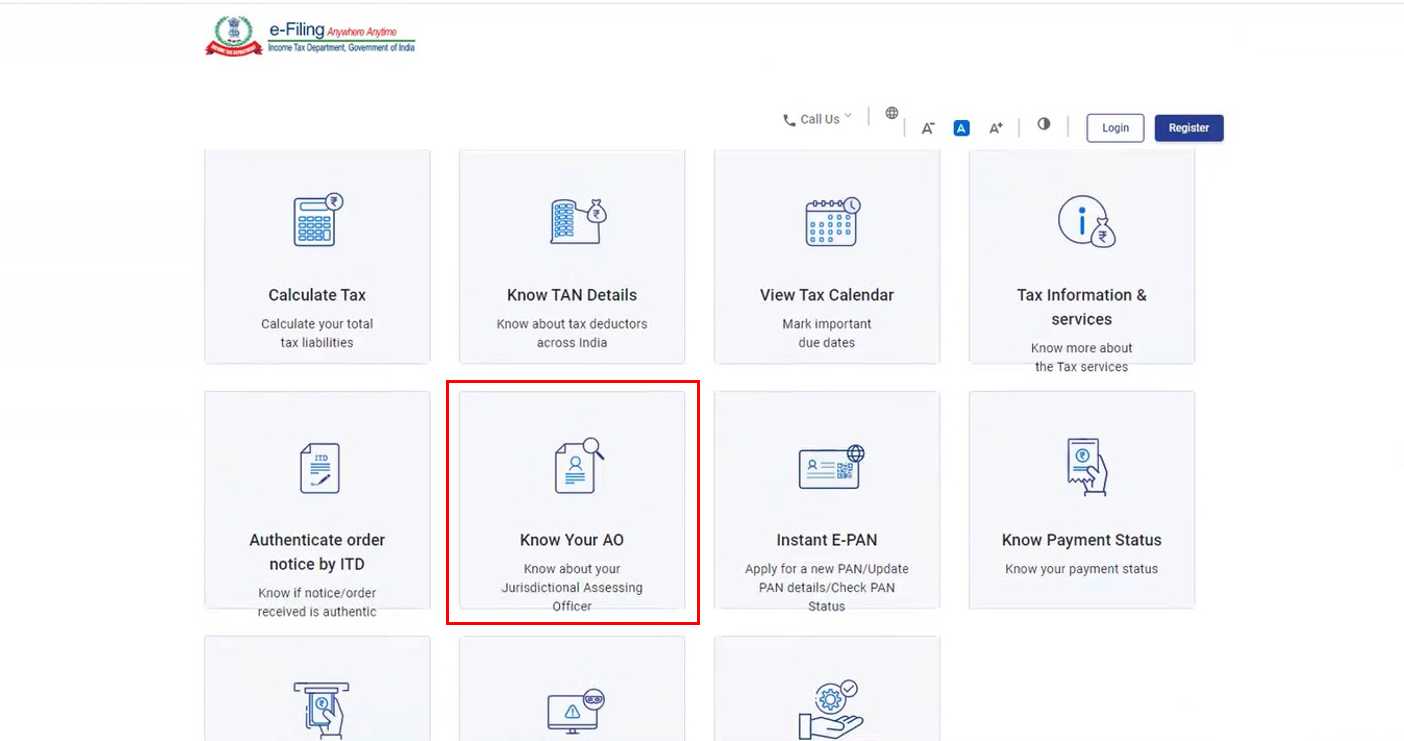Open Know TAN Details
Viewport: 1404px width, 741px height.
(571, 255)
